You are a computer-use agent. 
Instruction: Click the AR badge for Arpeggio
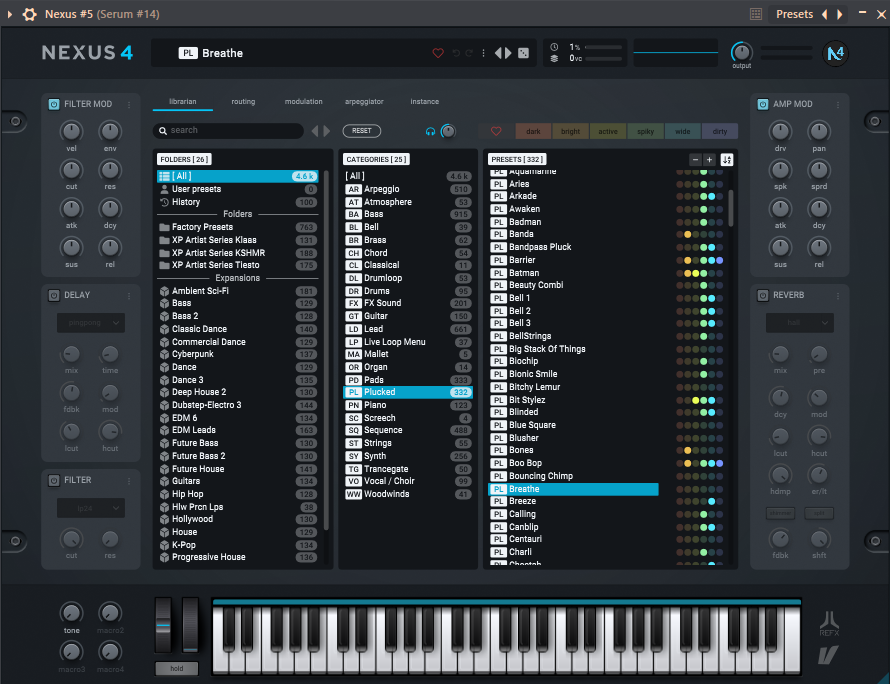click(x=354, y=189)
